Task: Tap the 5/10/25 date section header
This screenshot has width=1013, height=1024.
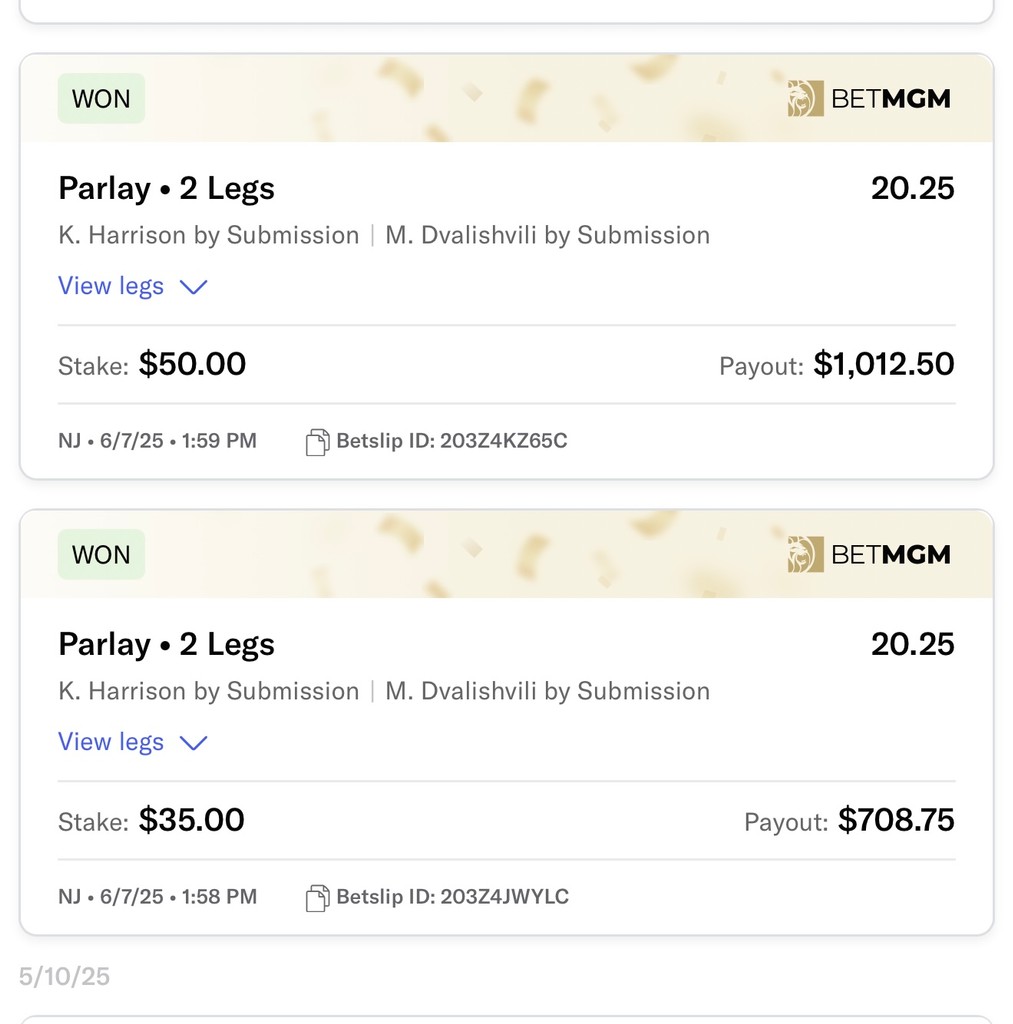Action: (x=64, y=976)
